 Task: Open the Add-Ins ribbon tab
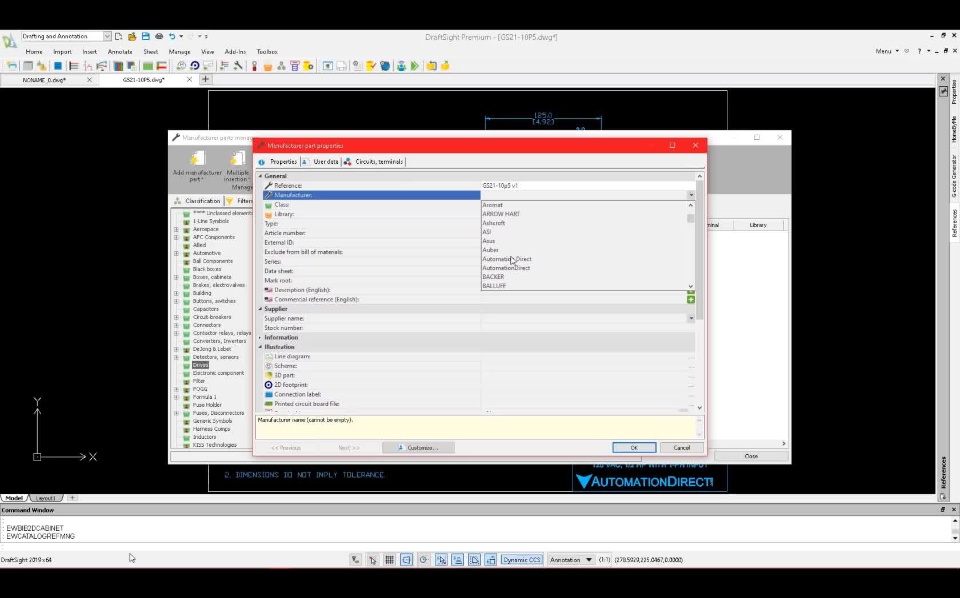click(x=235, y=52)
